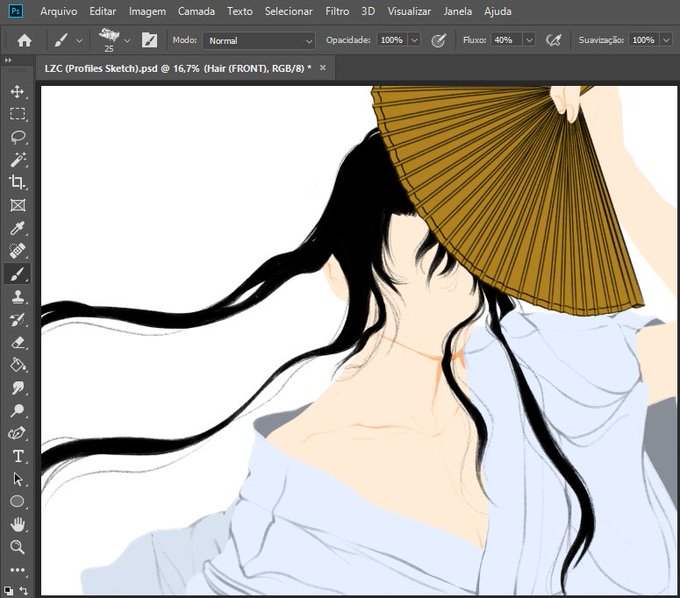Click the Opacidade 100% value field
Viewport: 680px width, 598px height.
(392, 40)
